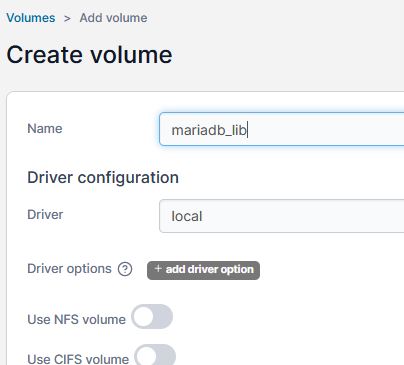Click the Add volume breadcrumb text

click(113, 18)
